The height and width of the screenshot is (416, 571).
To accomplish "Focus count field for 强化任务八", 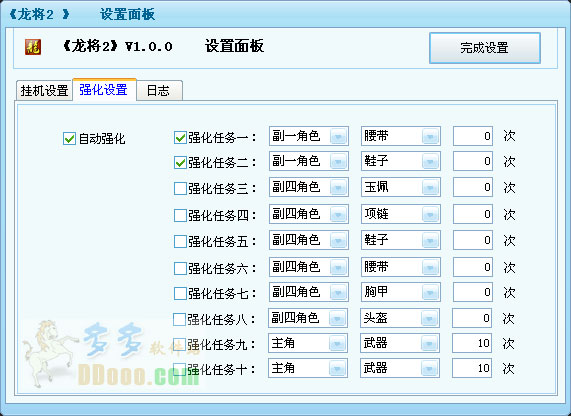I will [472, 318].
